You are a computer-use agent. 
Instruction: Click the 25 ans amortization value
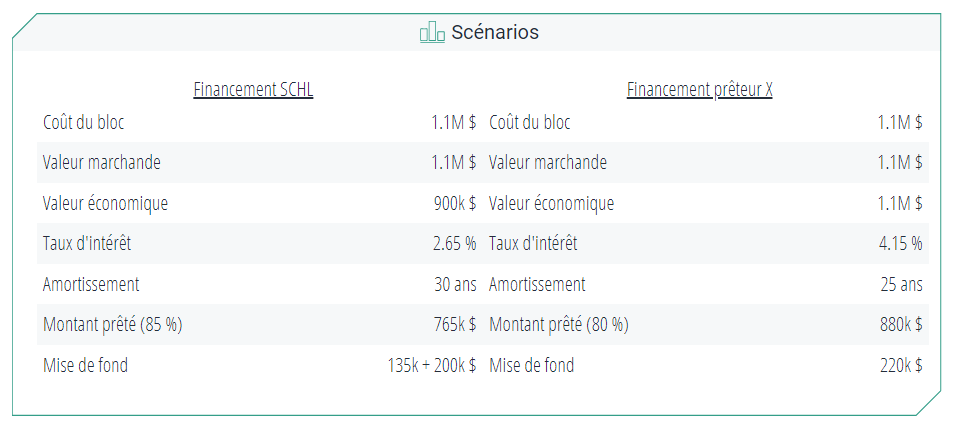901,284
